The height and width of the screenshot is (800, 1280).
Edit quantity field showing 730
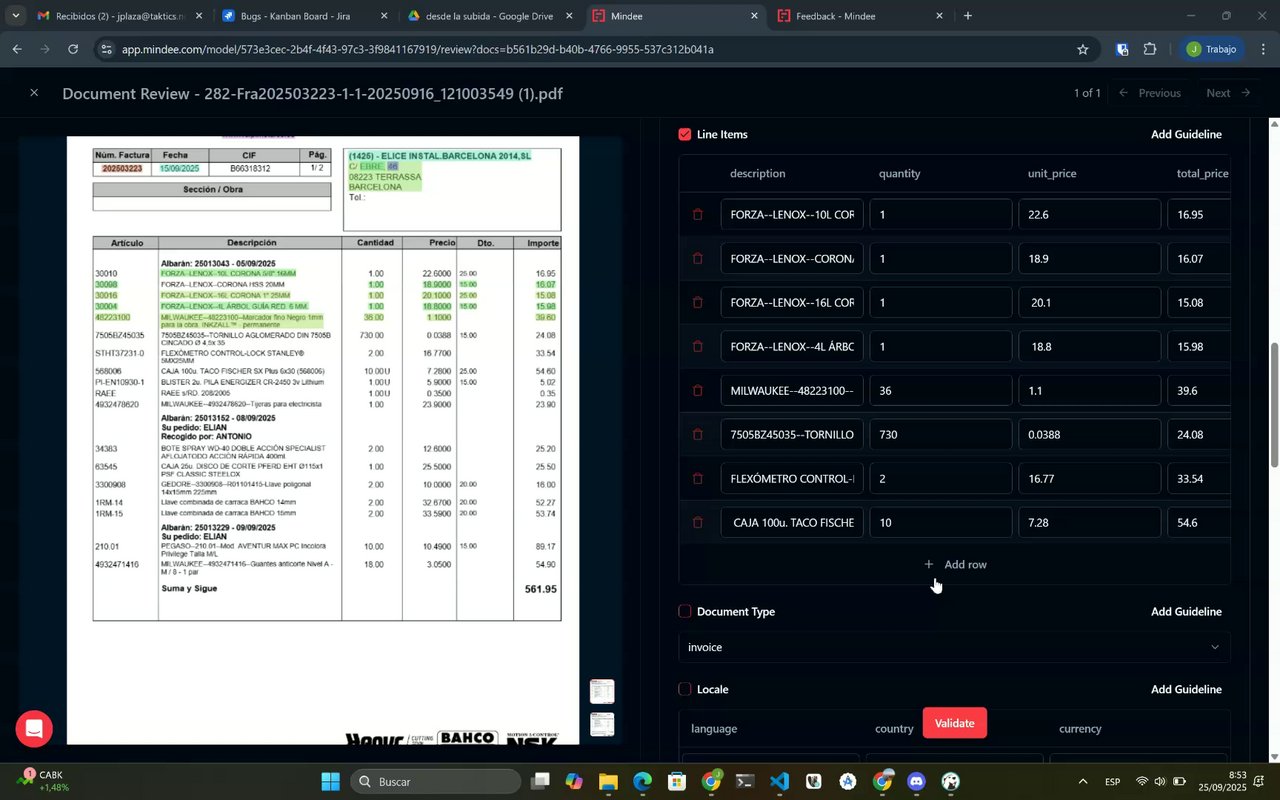click(940, 434)
